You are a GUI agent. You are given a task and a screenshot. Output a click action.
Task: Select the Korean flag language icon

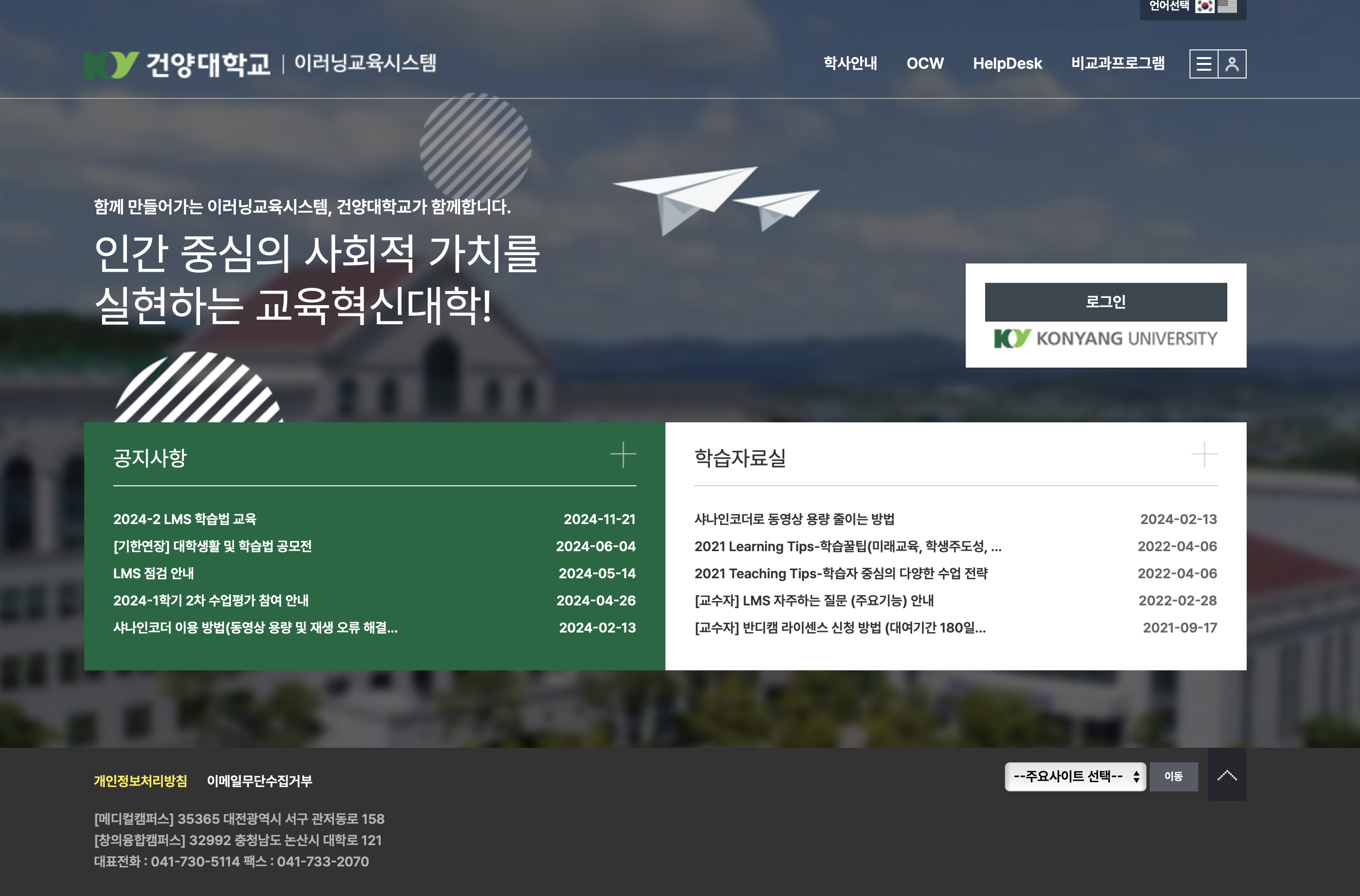(x=1205, y=6)
